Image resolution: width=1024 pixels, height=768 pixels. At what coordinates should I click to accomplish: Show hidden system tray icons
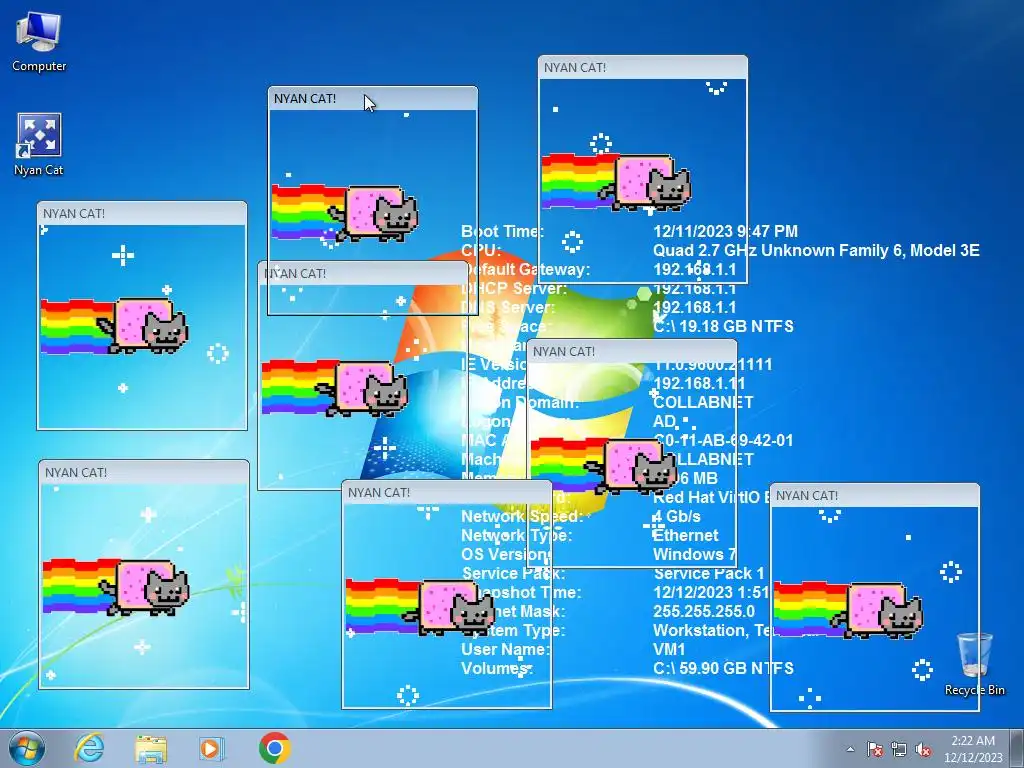(850, 749)
